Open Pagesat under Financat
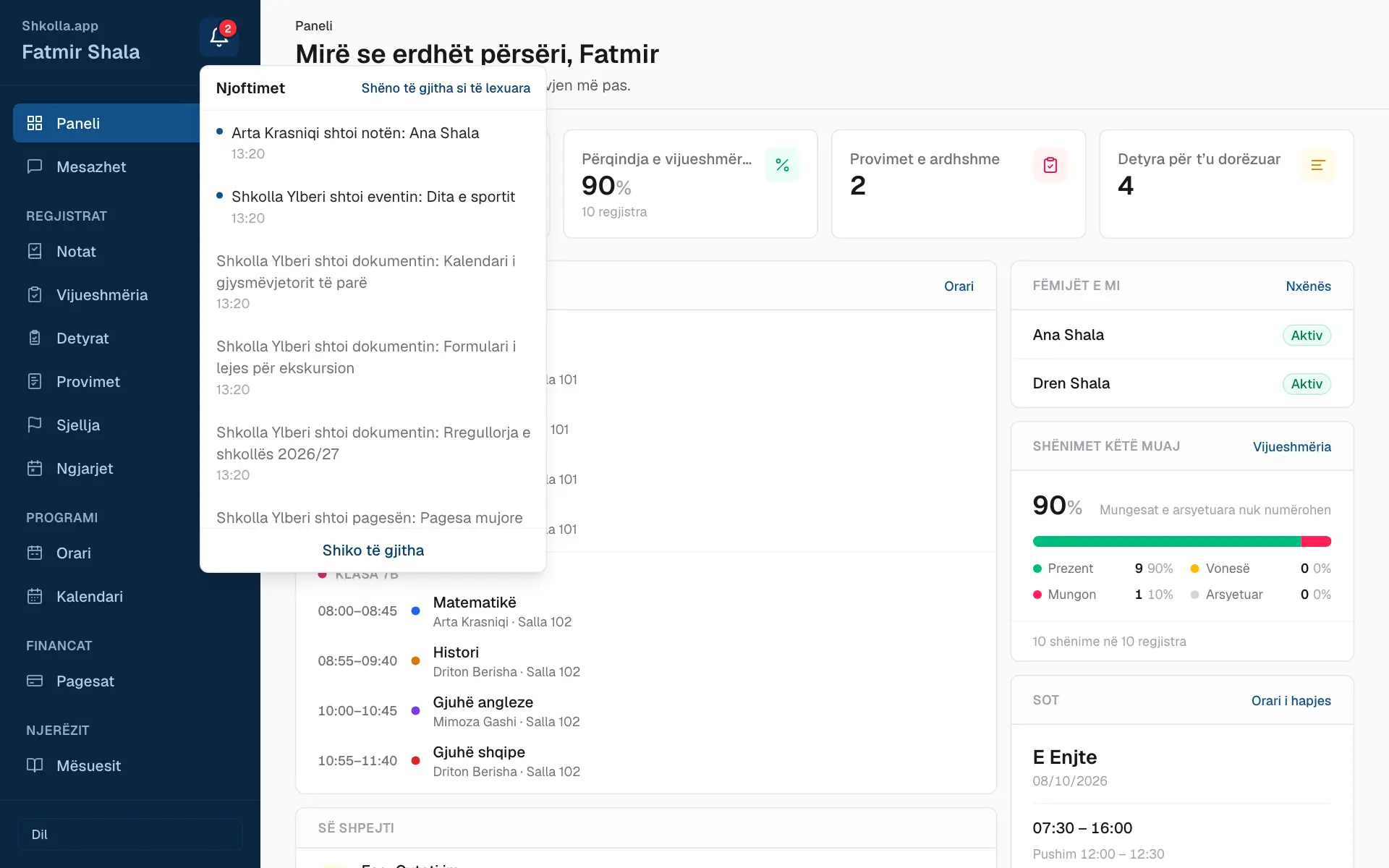1389x868 pixels. click(130, 681)
